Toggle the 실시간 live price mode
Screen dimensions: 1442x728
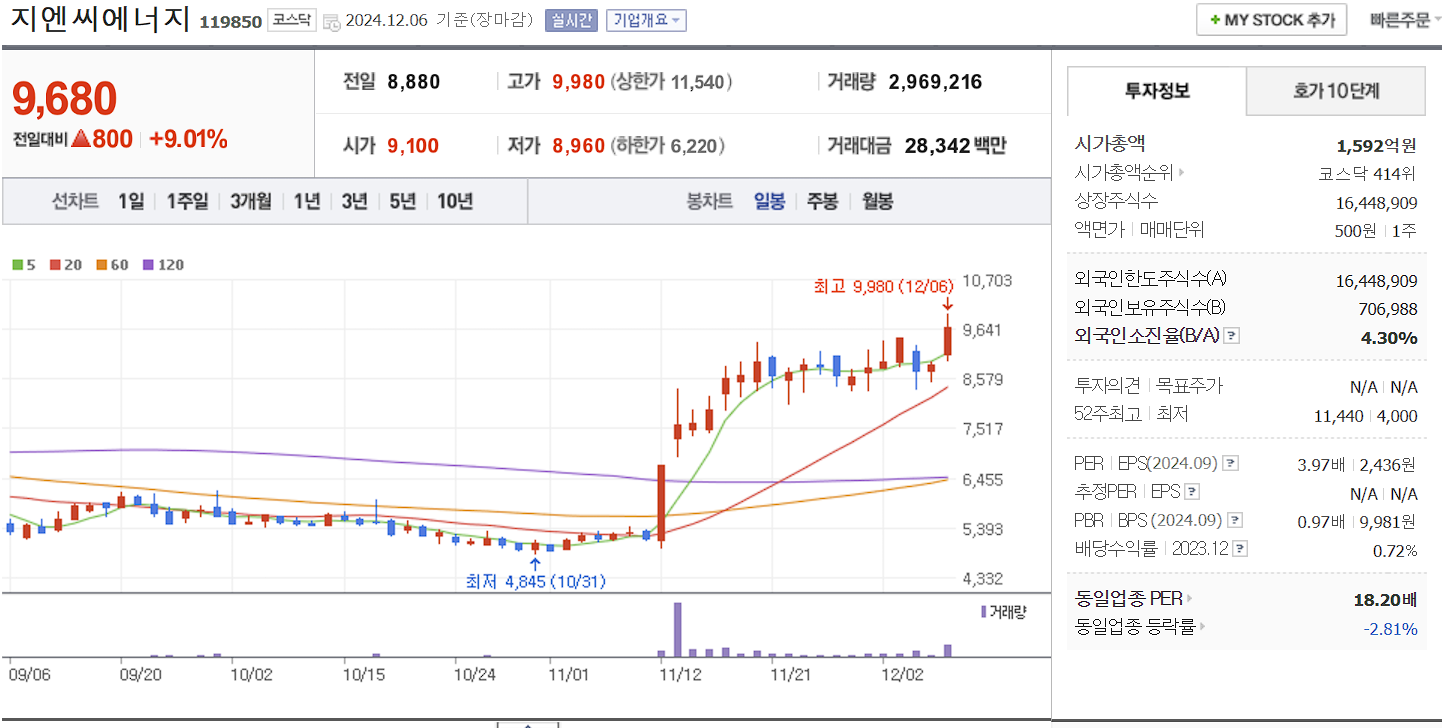point(570,19)
